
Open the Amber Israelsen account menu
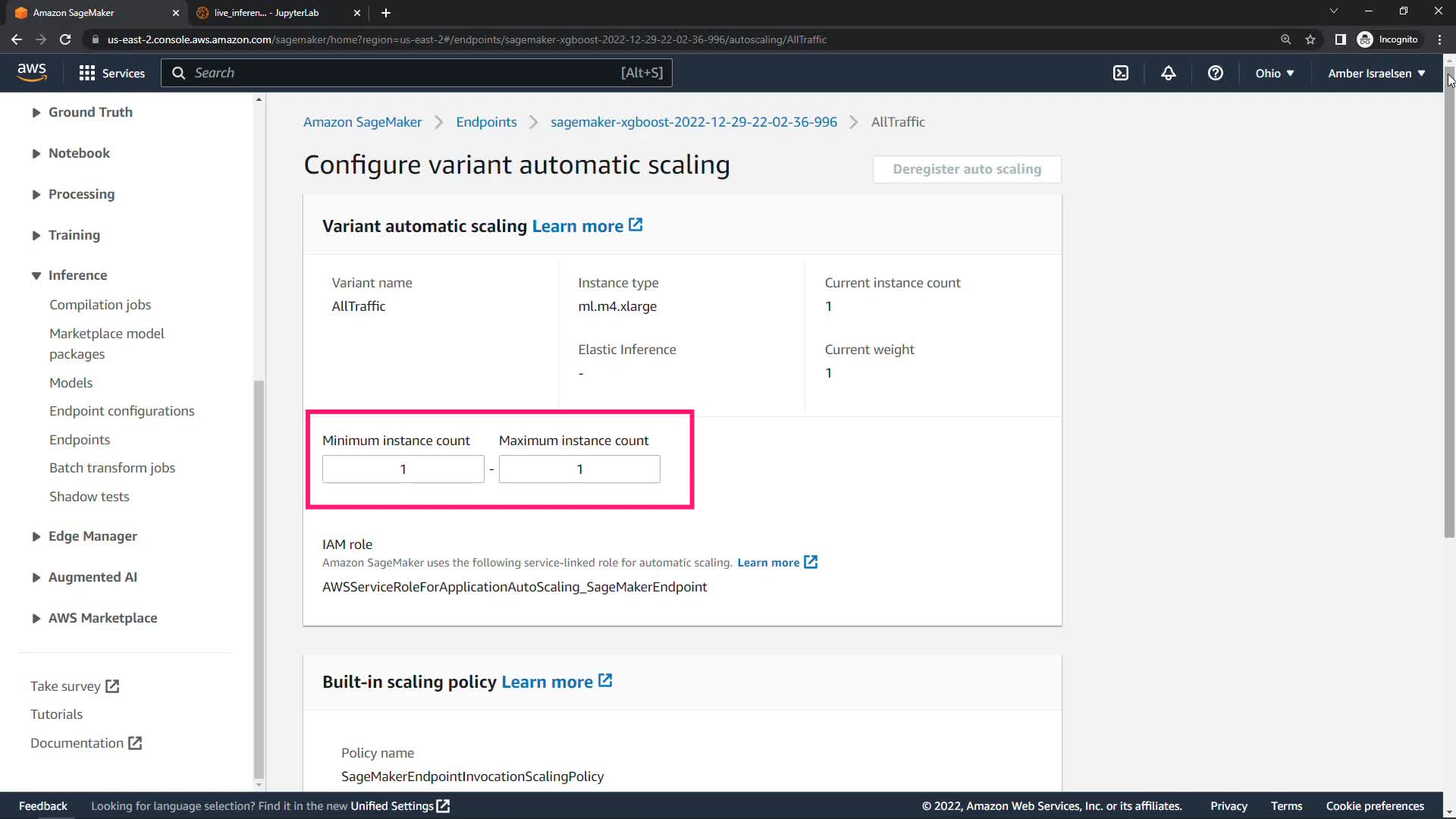(x=1376, y=73)
